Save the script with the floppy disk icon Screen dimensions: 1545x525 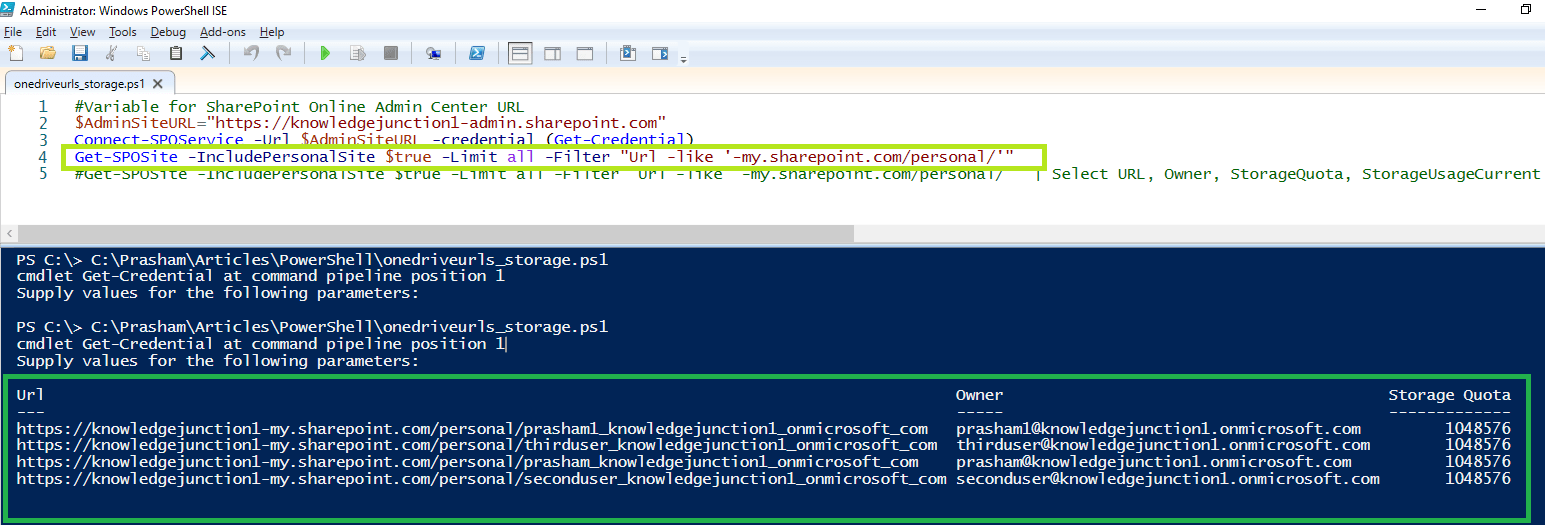point(79,53)
